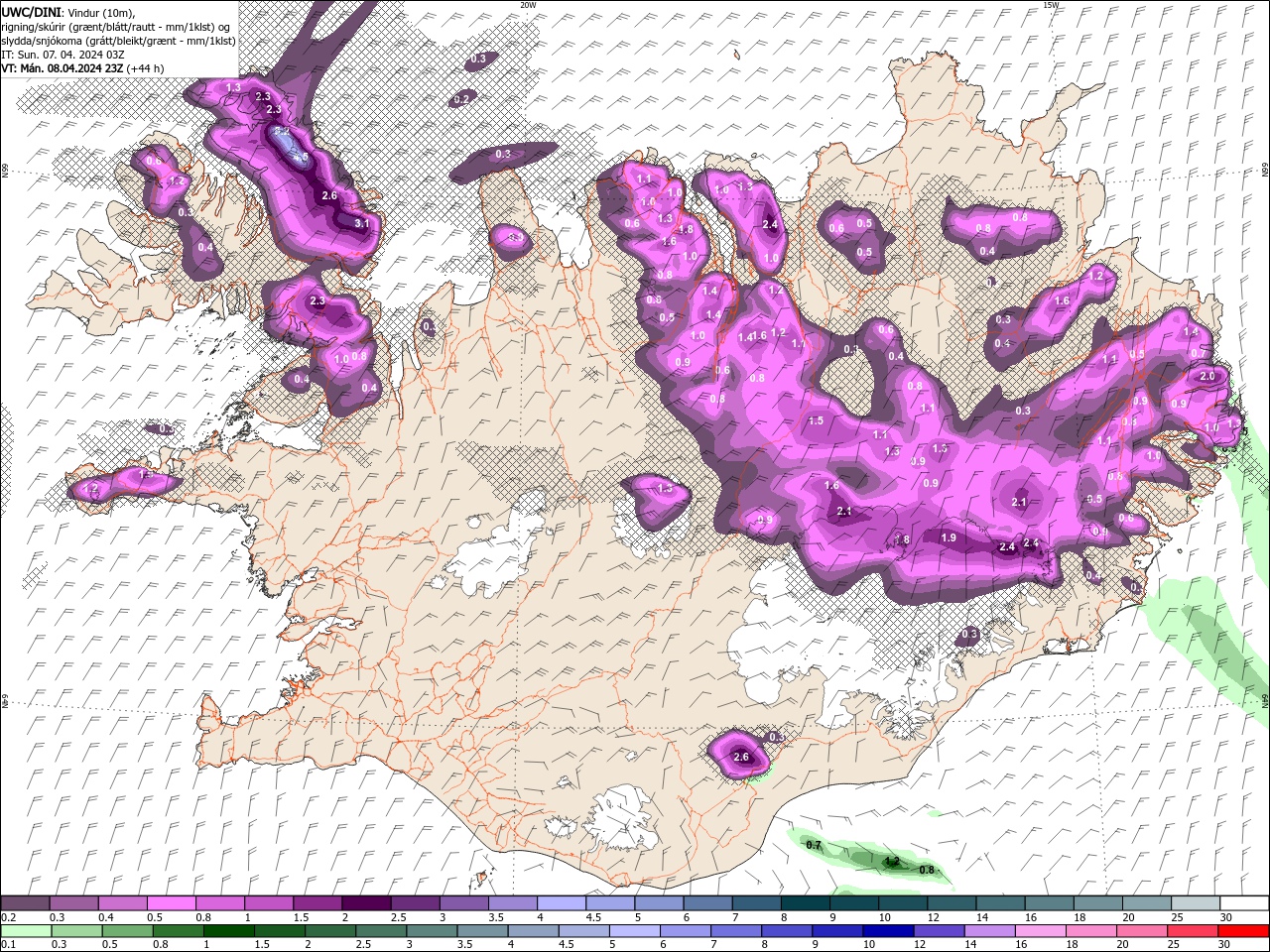Pick deep blue rain swatch between 10 and 12

(889, 931)
